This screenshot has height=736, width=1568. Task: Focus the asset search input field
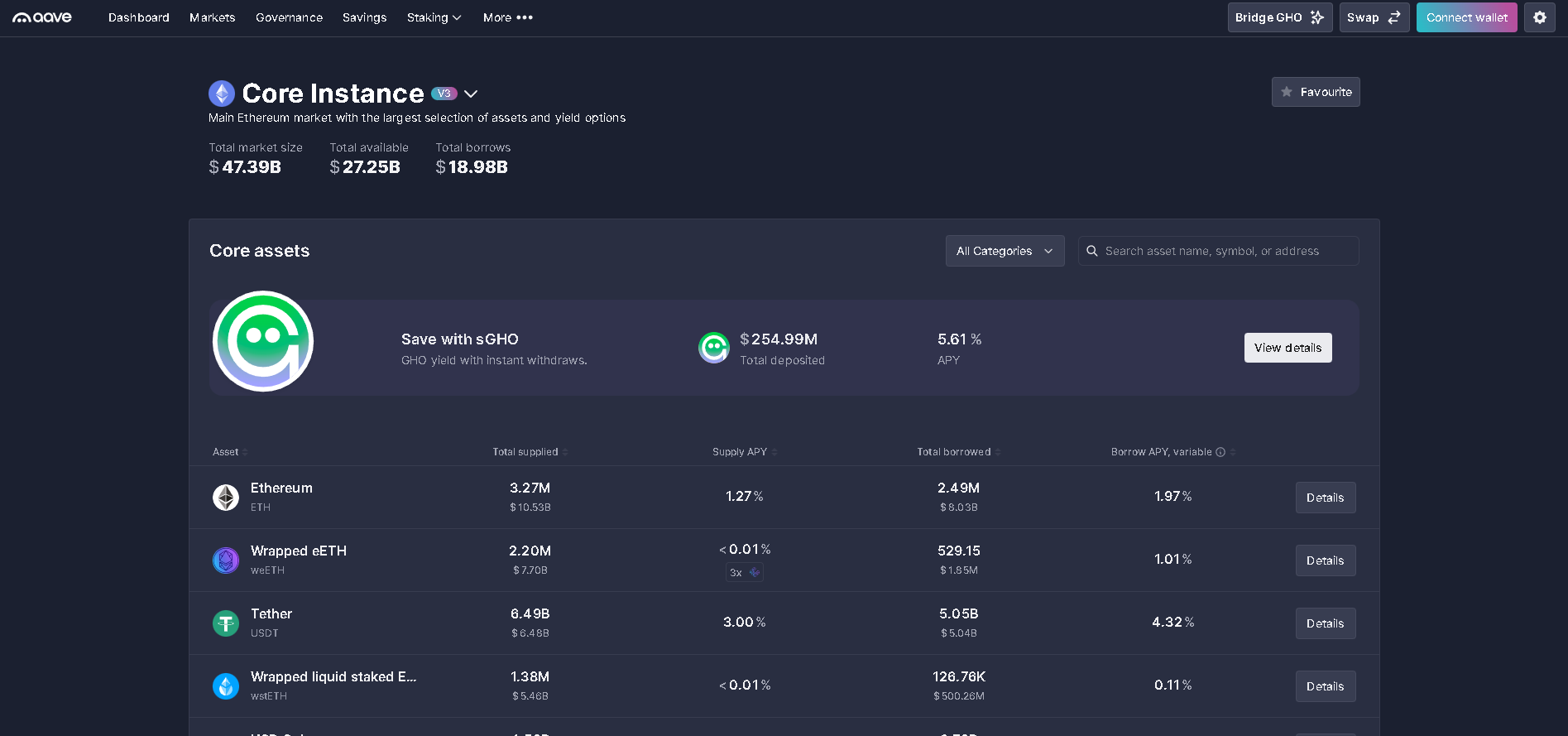click(x=1226, y=251)
